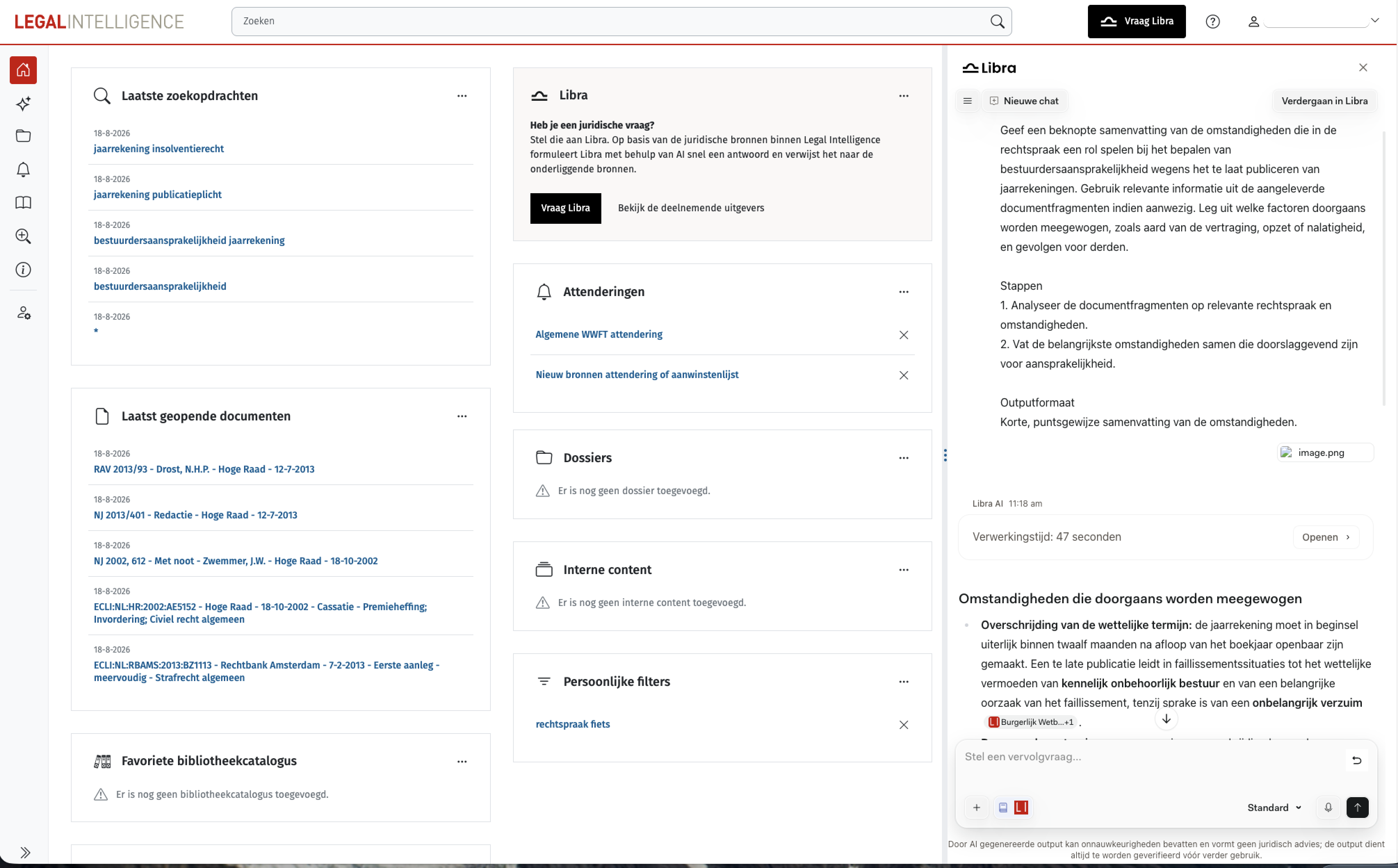Viewport: 1398px width, 868px height.
Task: Open document NJ 2013/401 Redactie Hoge Raad
Action: click(x=195, y=515)
